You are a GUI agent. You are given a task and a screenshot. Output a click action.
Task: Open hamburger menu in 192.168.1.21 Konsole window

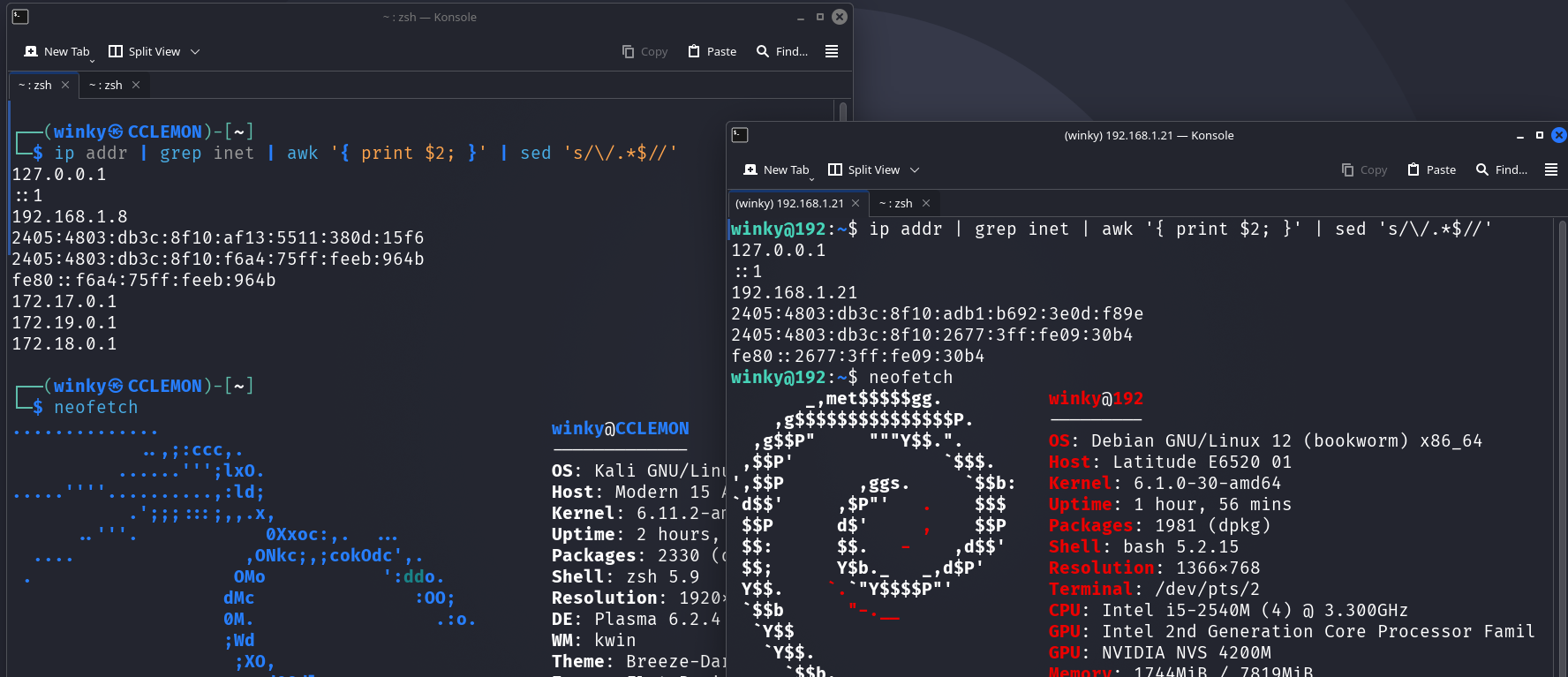coord(1551,170)
